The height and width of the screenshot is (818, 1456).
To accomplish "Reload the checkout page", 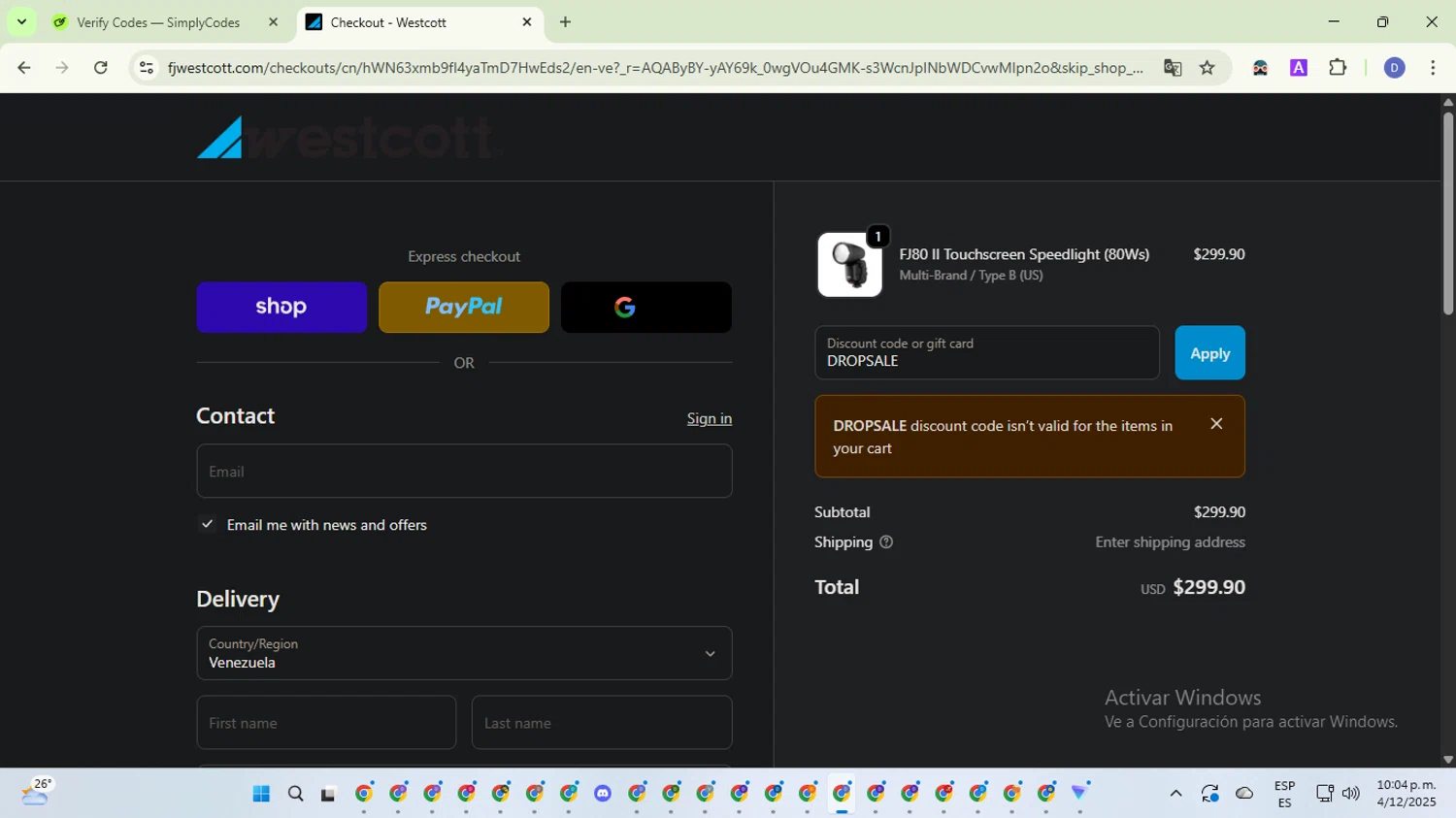I will pyautogui.click(x=101, y=68).
